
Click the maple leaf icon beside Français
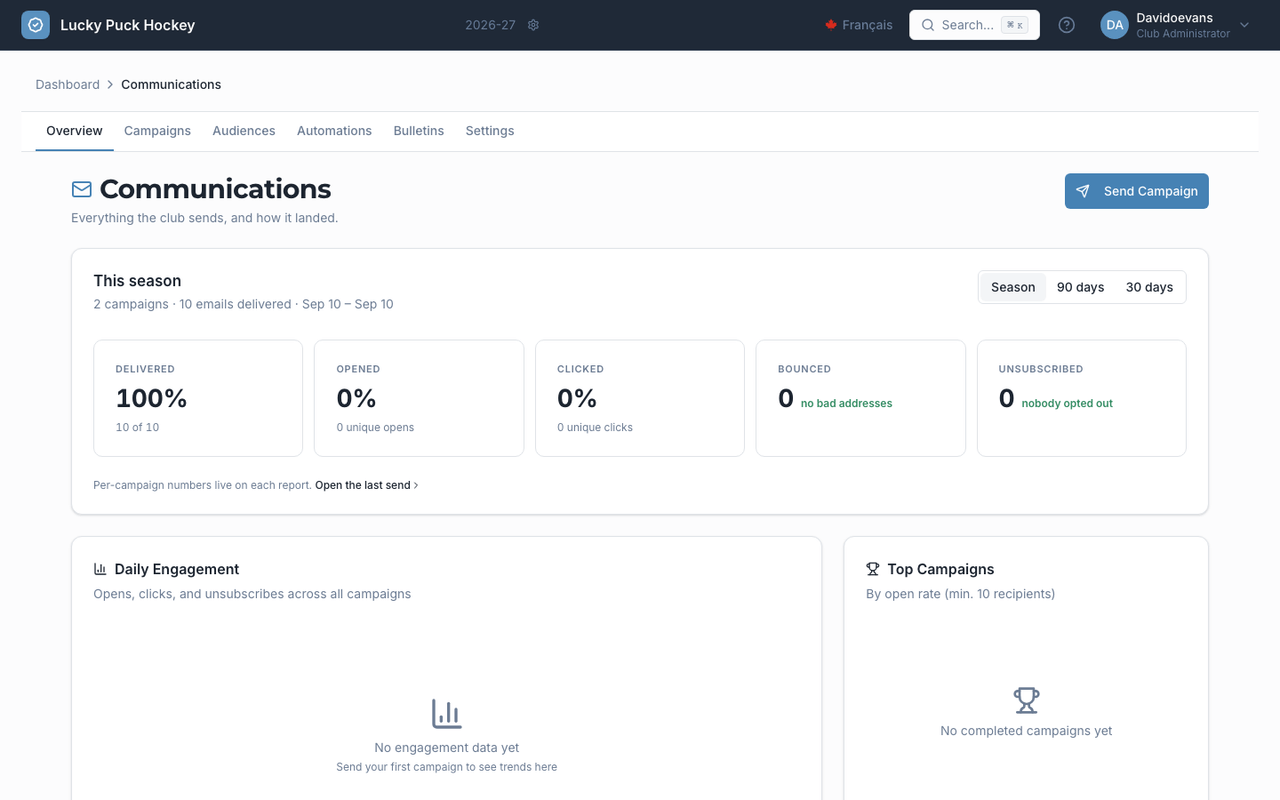tap(830, 25)
